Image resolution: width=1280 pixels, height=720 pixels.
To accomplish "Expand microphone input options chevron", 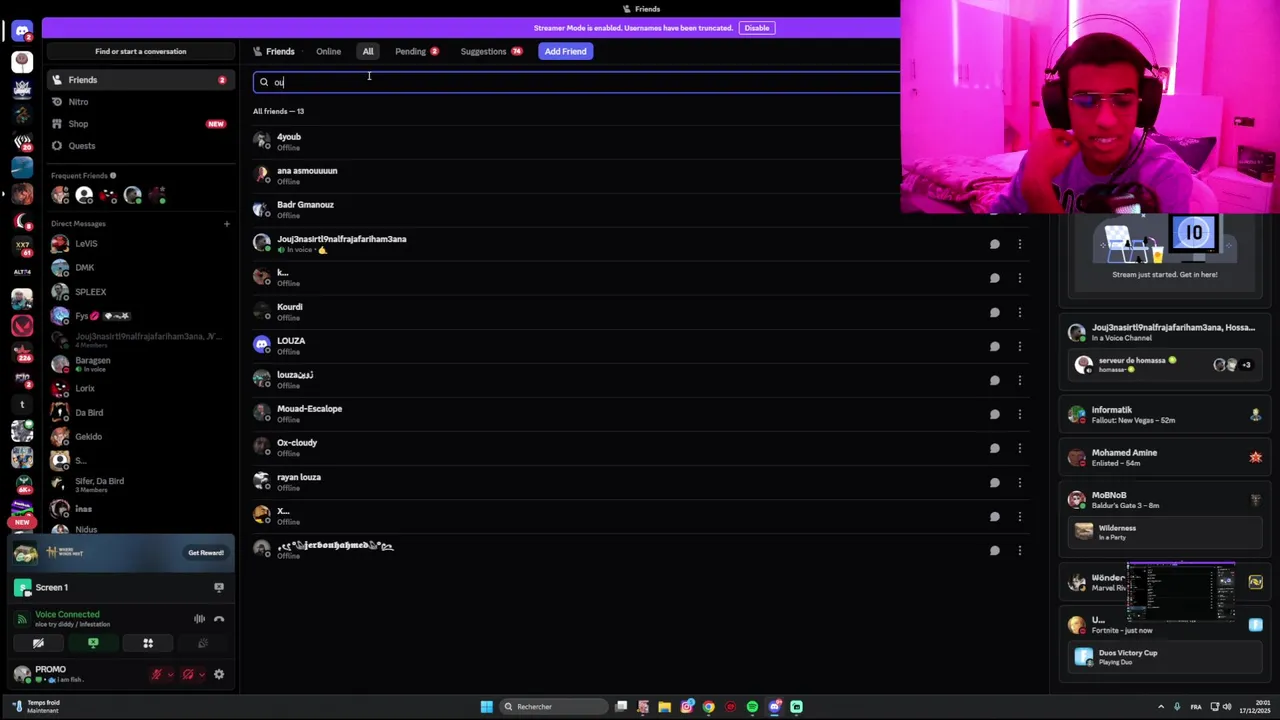I will tap(170, 675).
